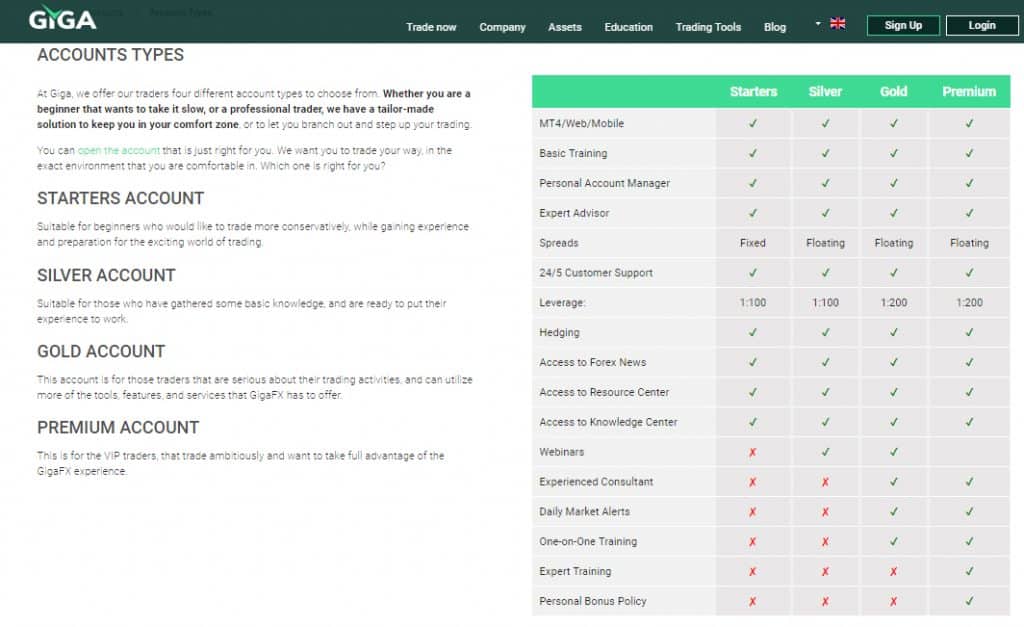Click the 'Webinars' row label
The image size is (1024, 627).
[x=562, y=452]
